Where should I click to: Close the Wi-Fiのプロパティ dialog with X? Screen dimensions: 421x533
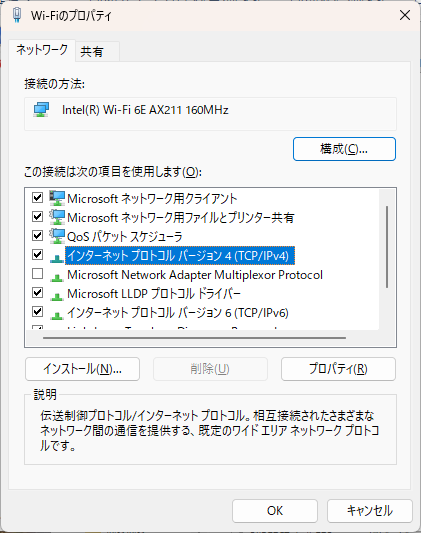[405, 15]
